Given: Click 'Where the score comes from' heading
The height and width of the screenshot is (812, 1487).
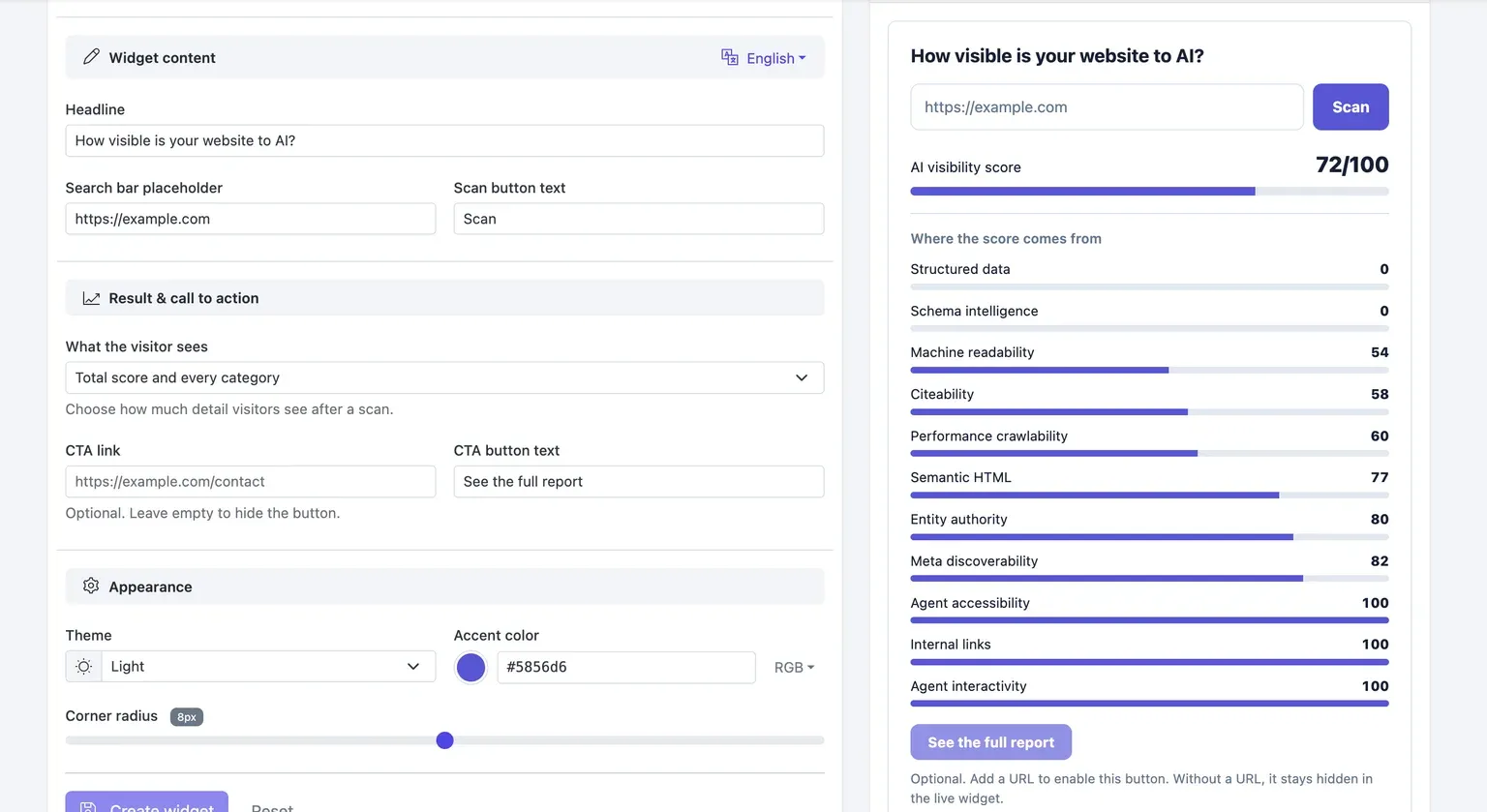Looking at the screenshot, I should click(1006, 238).
